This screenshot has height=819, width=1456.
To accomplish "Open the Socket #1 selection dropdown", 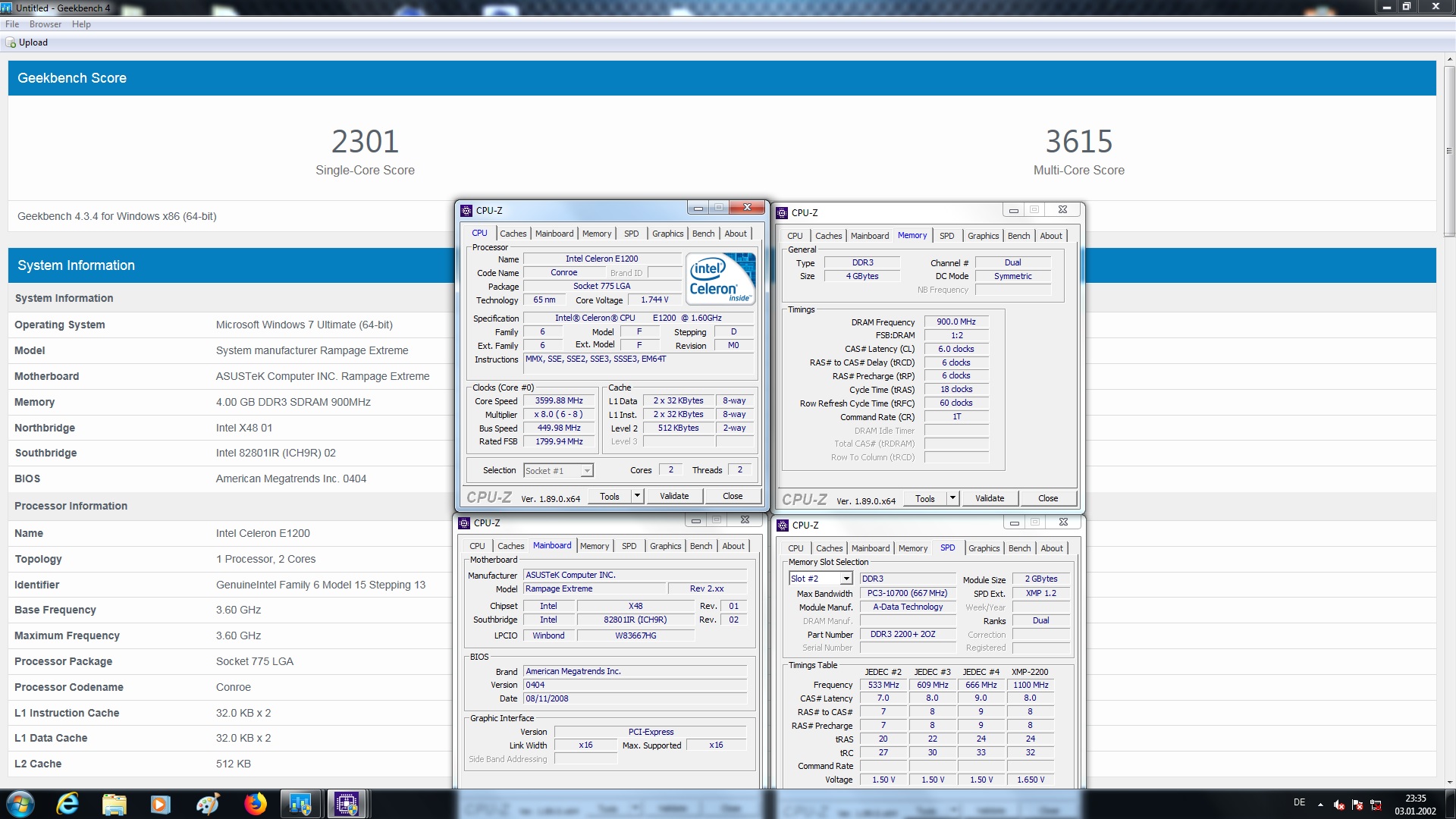I will point(558,471).
